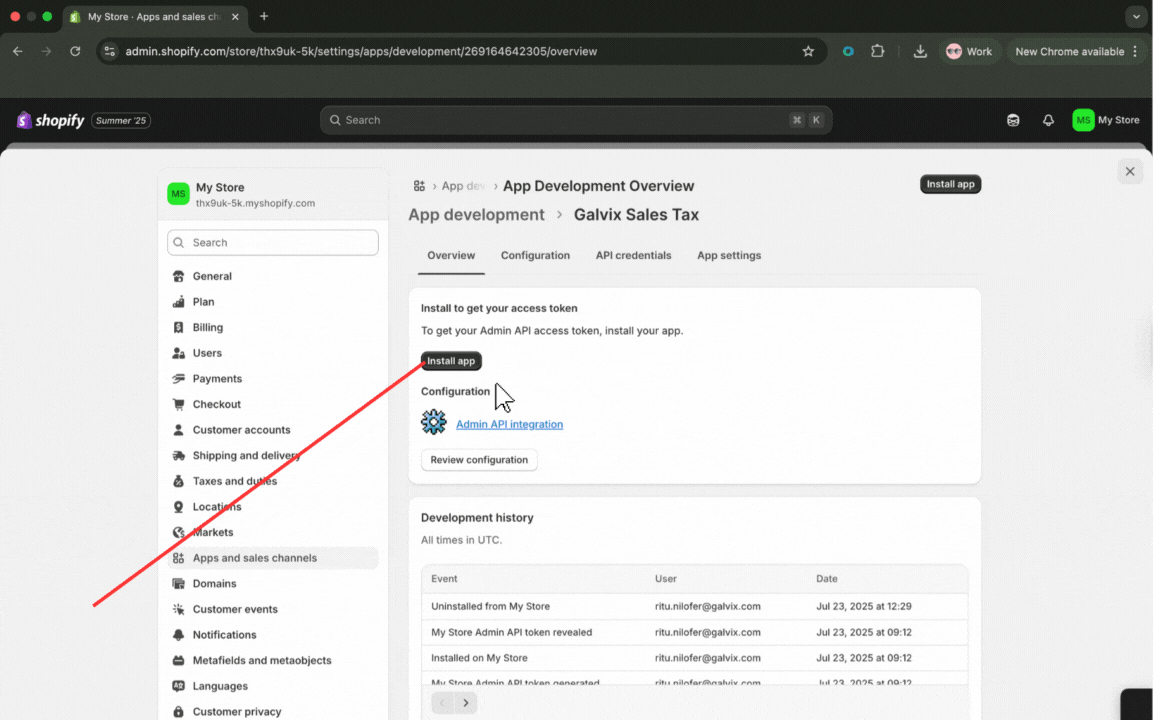Reload the page in Chrome
The width and height of the screenshot is (1154, 720).
click(75, 52)
